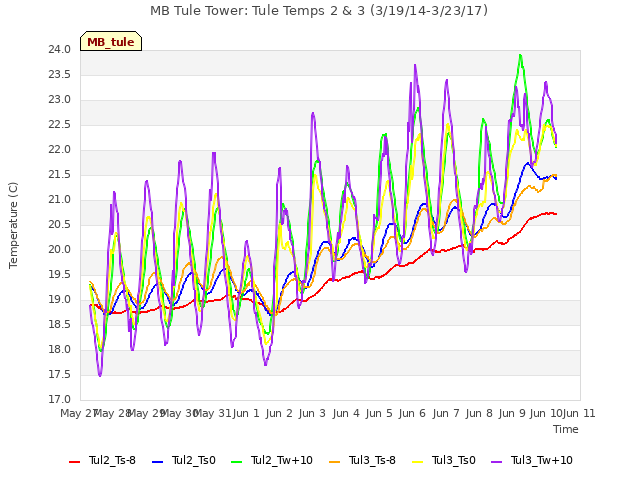Click the 18.5 y-axis tick label
Image resolution: width=640 pixels, height=480 pixels.
(x=60, y=325)
